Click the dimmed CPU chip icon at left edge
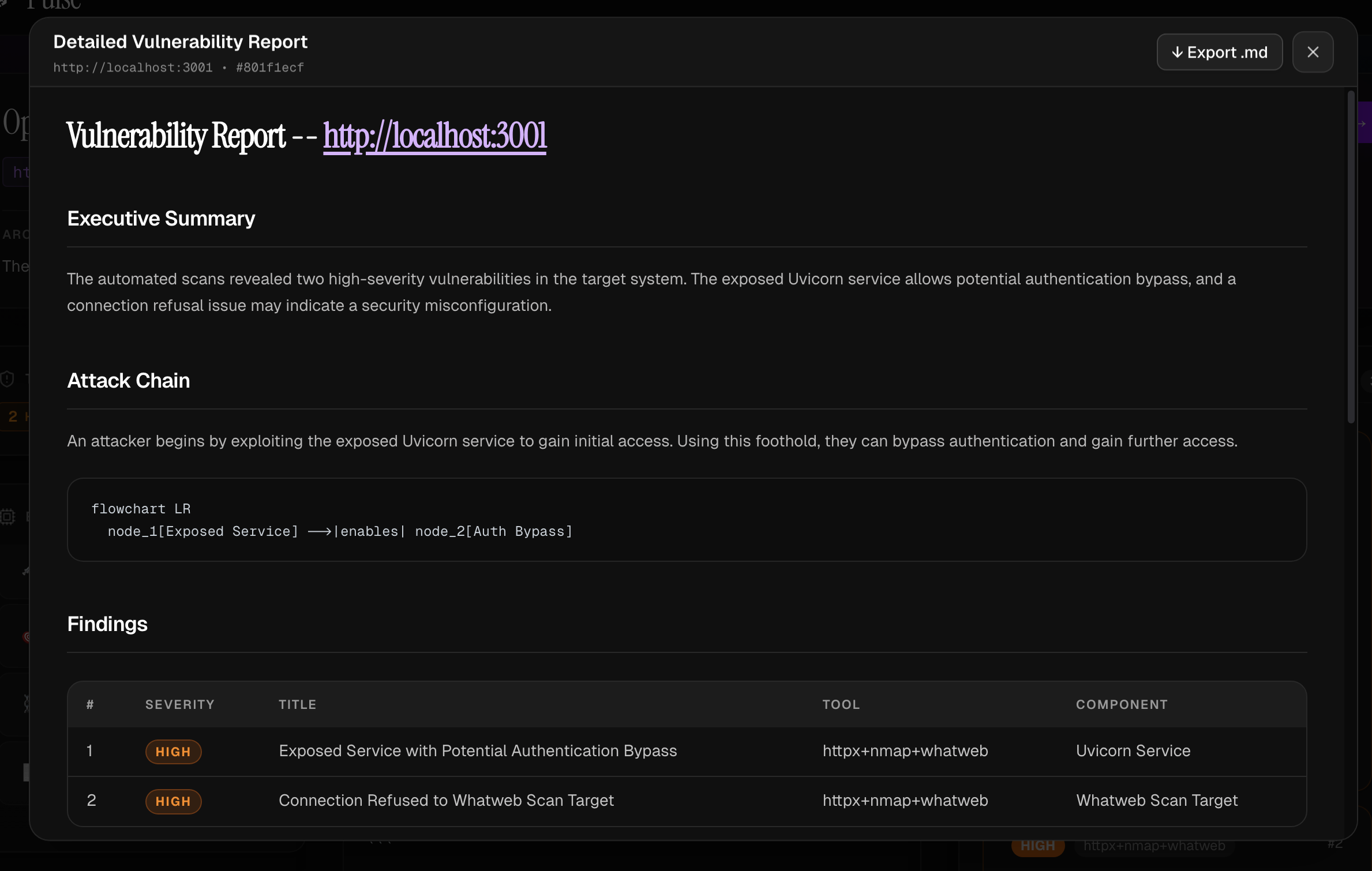The height and width of the screenshot is (871, 1372). 8,516
